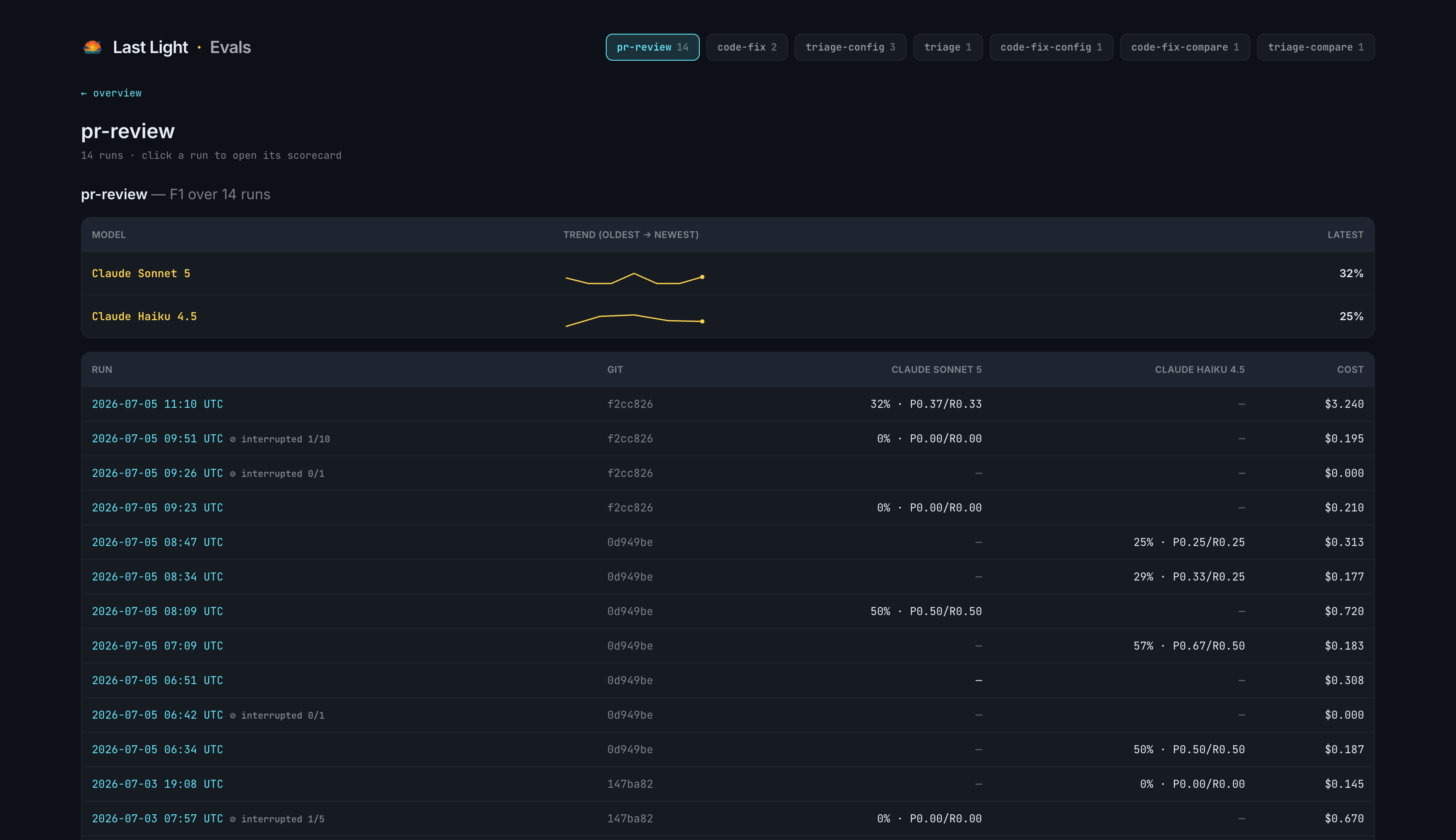Open run 2026-07-05 06:51 UTC
This screenshot has width=1456, height=840.
[157, 681]
